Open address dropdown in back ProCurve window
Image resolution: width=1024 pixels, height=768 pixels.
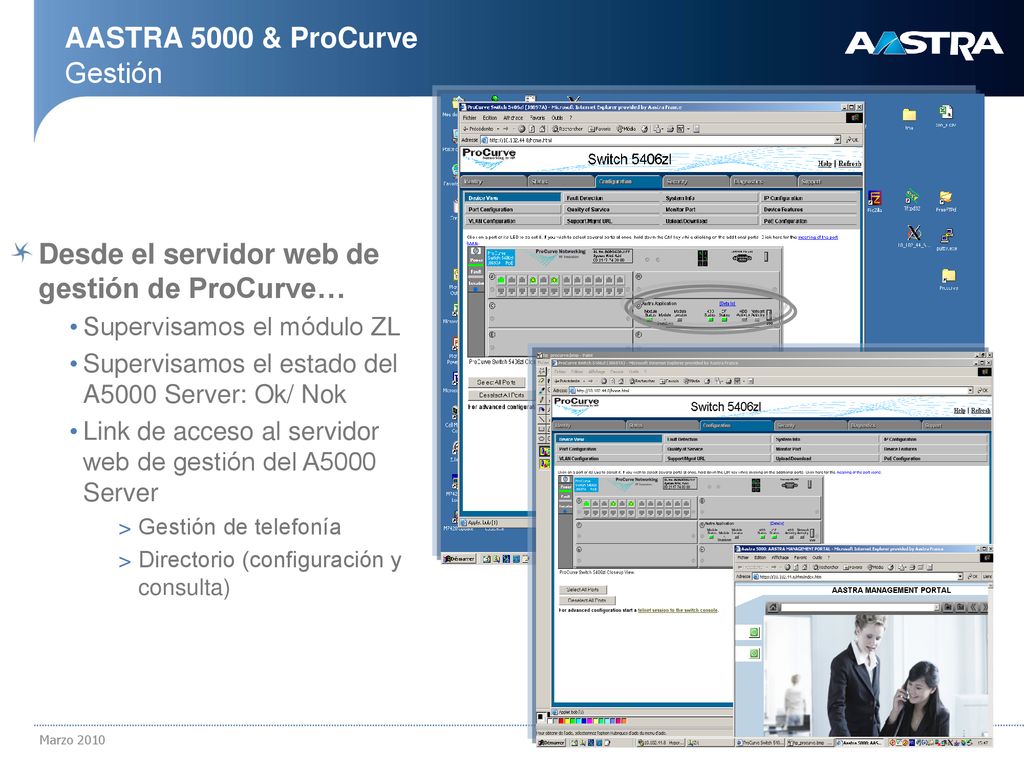coord(837,140)
